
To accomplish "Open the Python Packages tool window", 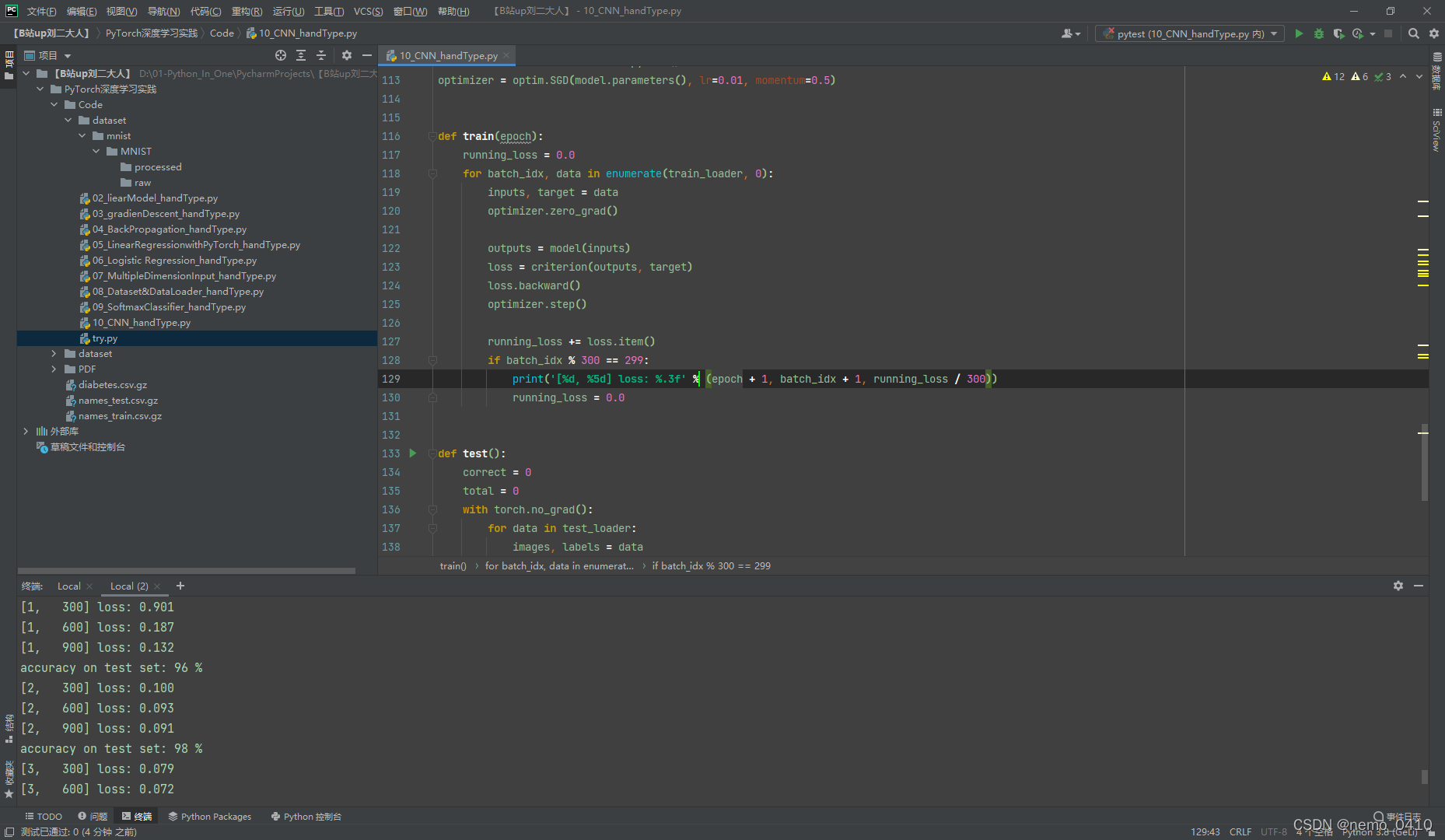I will tap(210, 817).
